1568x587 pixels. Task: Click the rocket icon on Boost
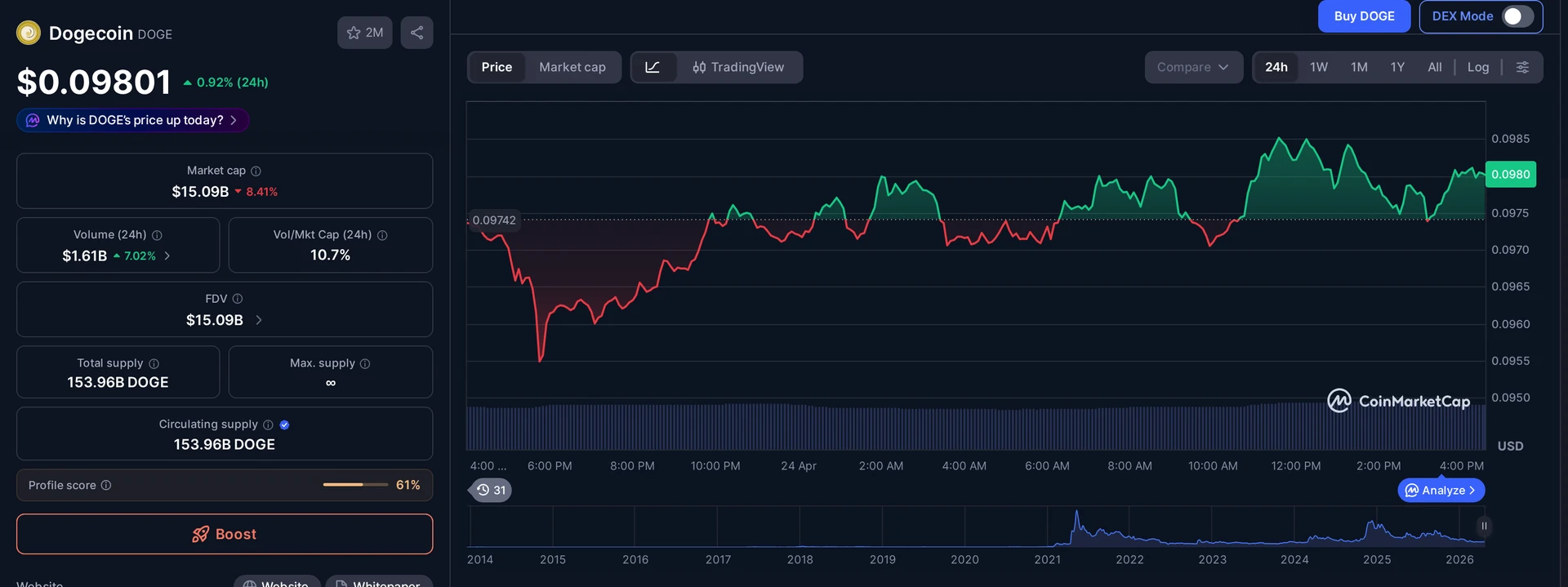(x=200, y=534)
